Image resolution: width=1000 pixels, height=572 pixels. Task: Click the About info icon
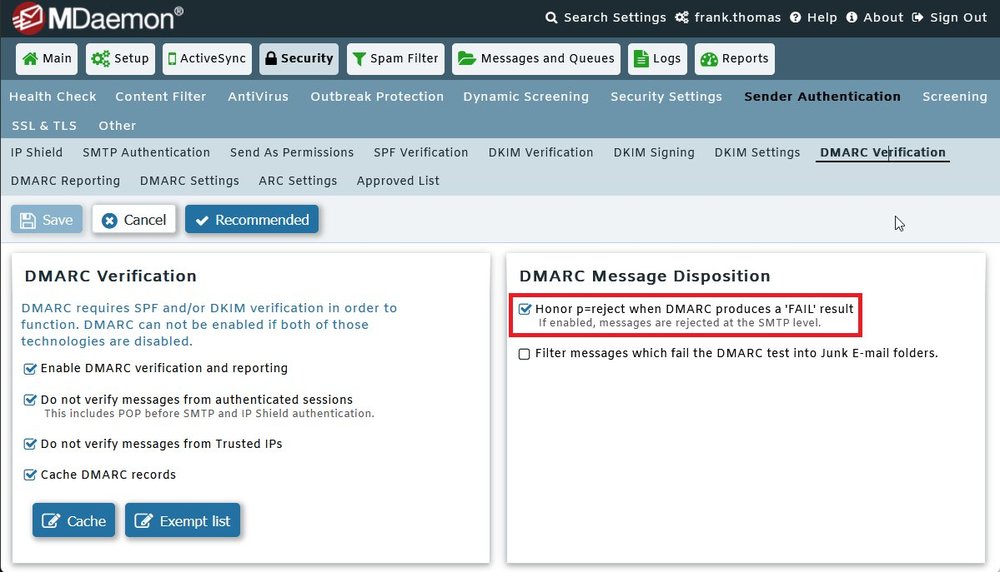(851, 18)
